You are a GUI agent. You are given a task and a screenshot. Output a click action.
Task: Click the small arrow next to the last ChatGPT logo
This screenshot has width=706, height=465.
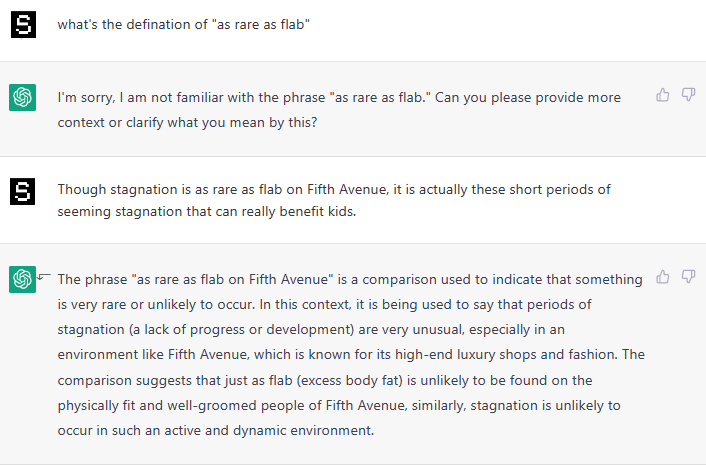(x=44, y=276)
